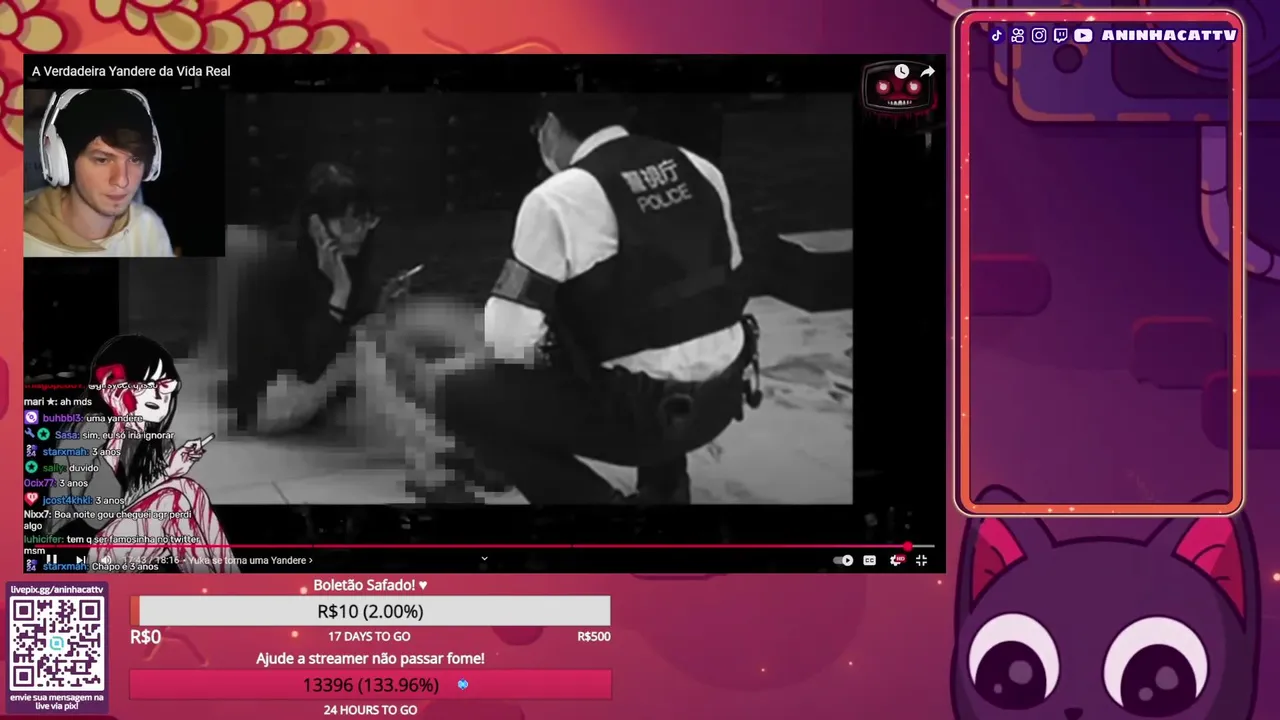Click the R$500 goal amount
The height and width of the screenshot is (720, 1280).
tap(593, 636)
